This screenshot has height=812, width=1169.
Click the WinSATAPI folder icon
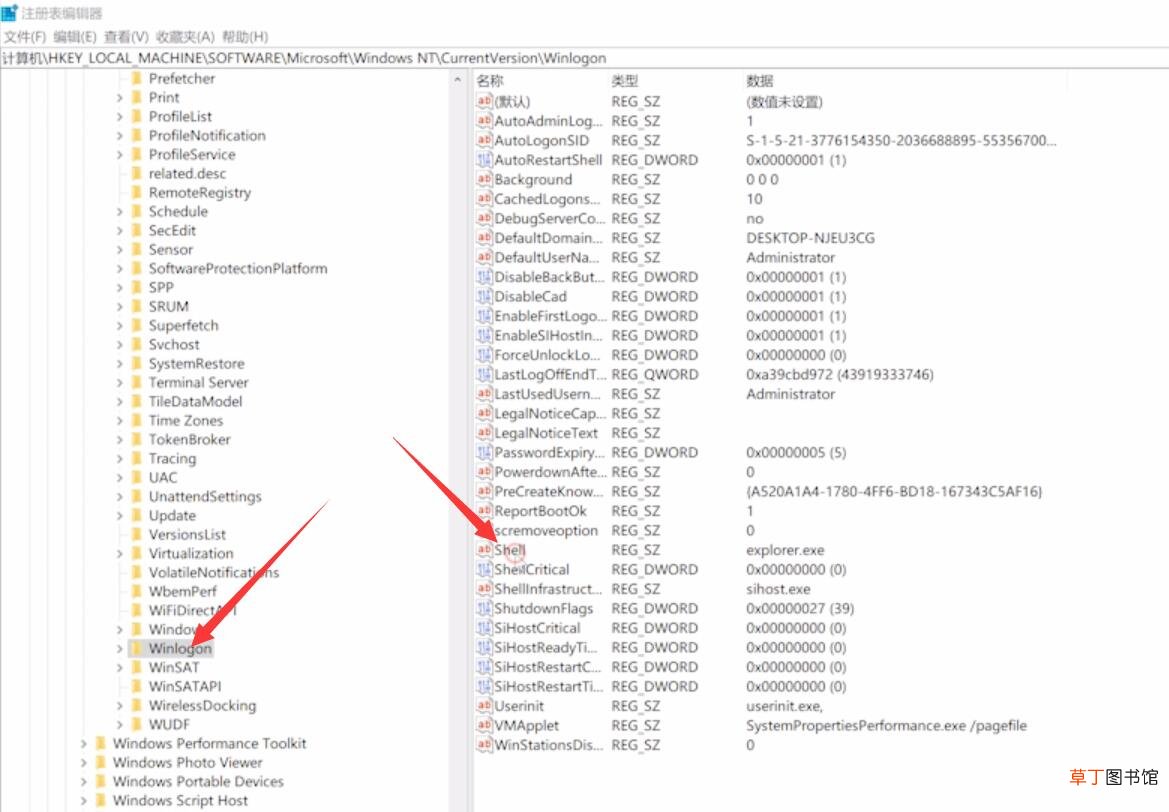[136, 686]
